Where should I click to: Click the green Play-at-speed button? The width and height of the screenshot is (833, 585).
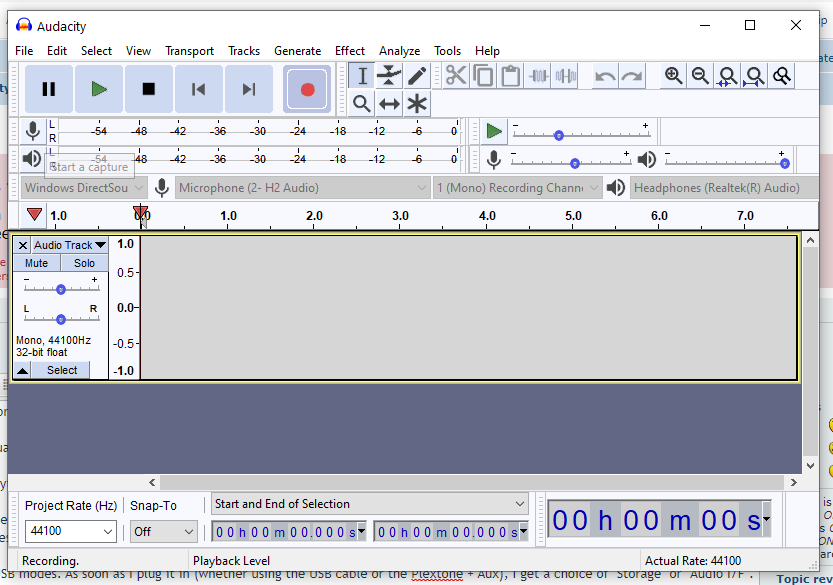[x=494, y=131]
